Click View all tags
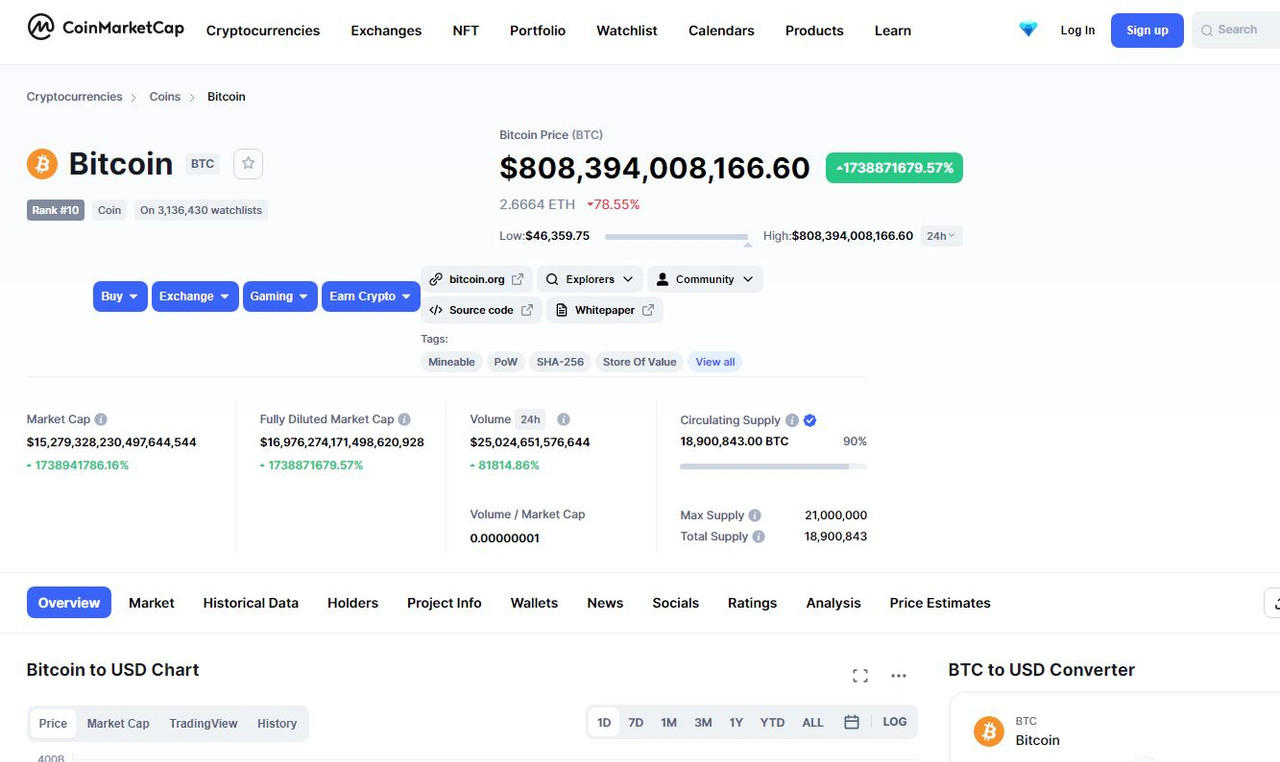This screenshot has height=762, width=1280. click(715, 362)
